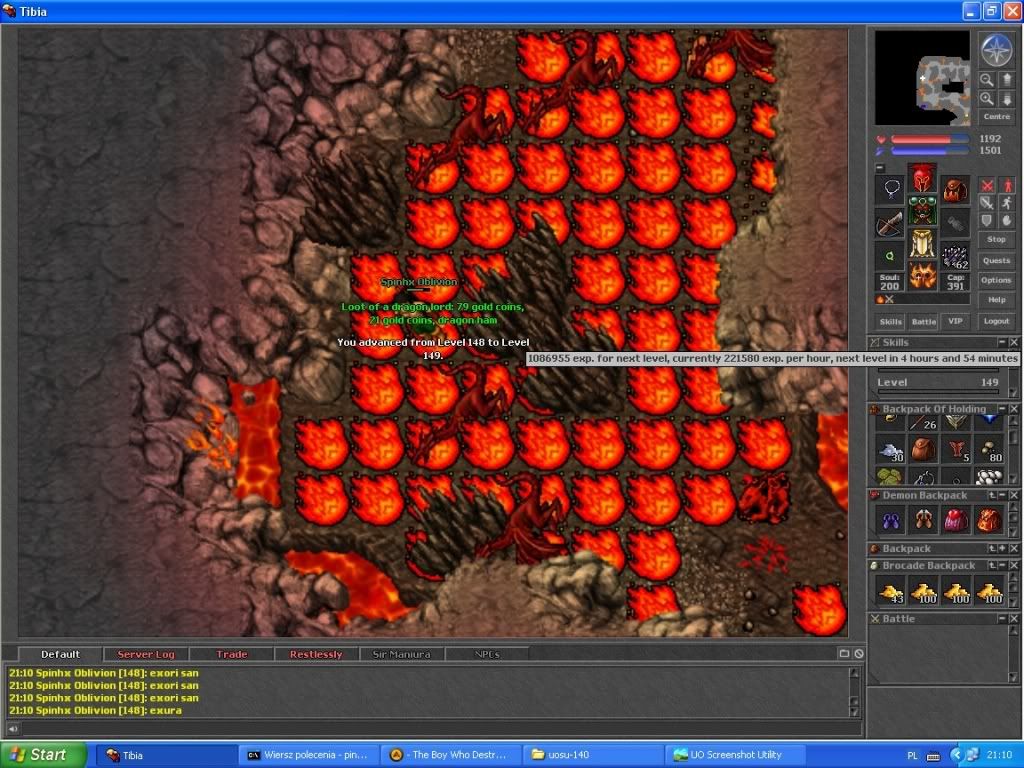Toggle chase opponent running figure mode
The width and height of the screenshot is (1024, 768).
click(1006, 203)
